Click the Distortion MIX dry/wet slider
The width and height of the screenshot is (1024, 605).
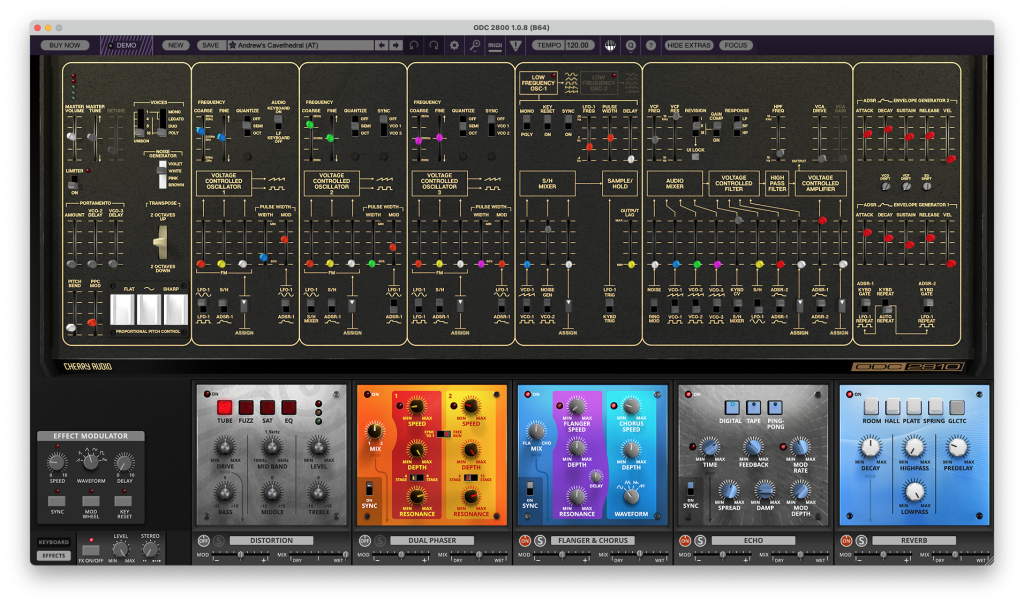318,555
